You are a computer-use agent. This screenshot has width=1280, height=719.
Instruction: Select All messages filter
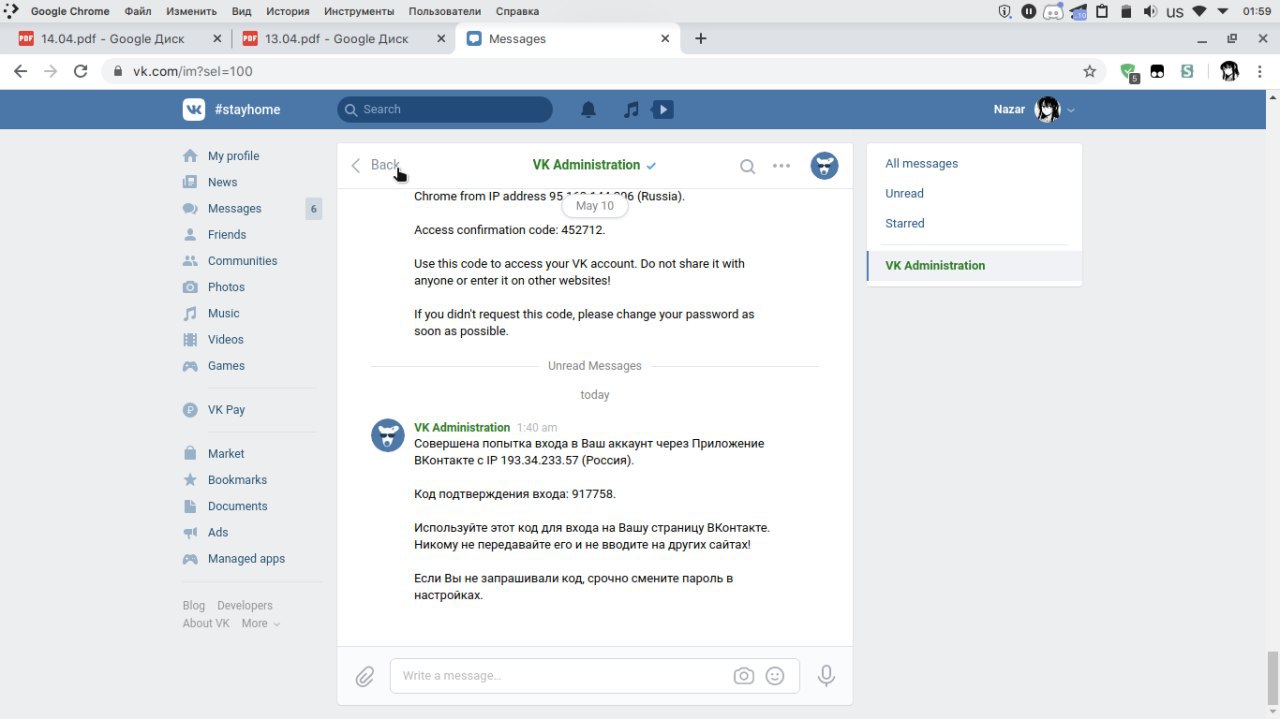point(974,163)
